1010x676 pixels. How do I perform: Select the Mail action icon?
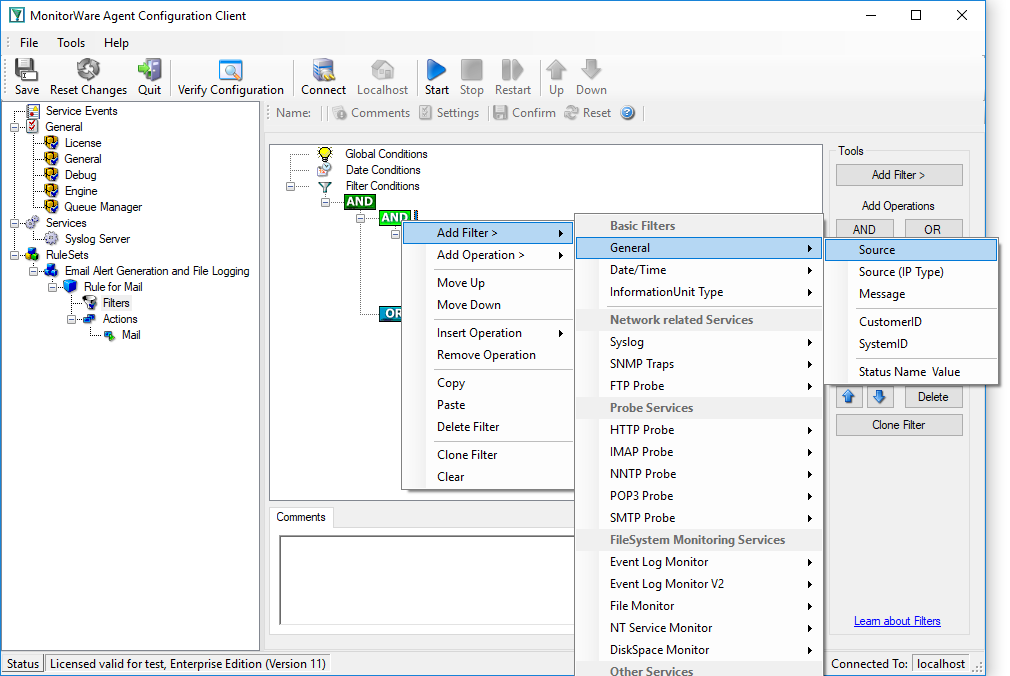click(110, 335)
